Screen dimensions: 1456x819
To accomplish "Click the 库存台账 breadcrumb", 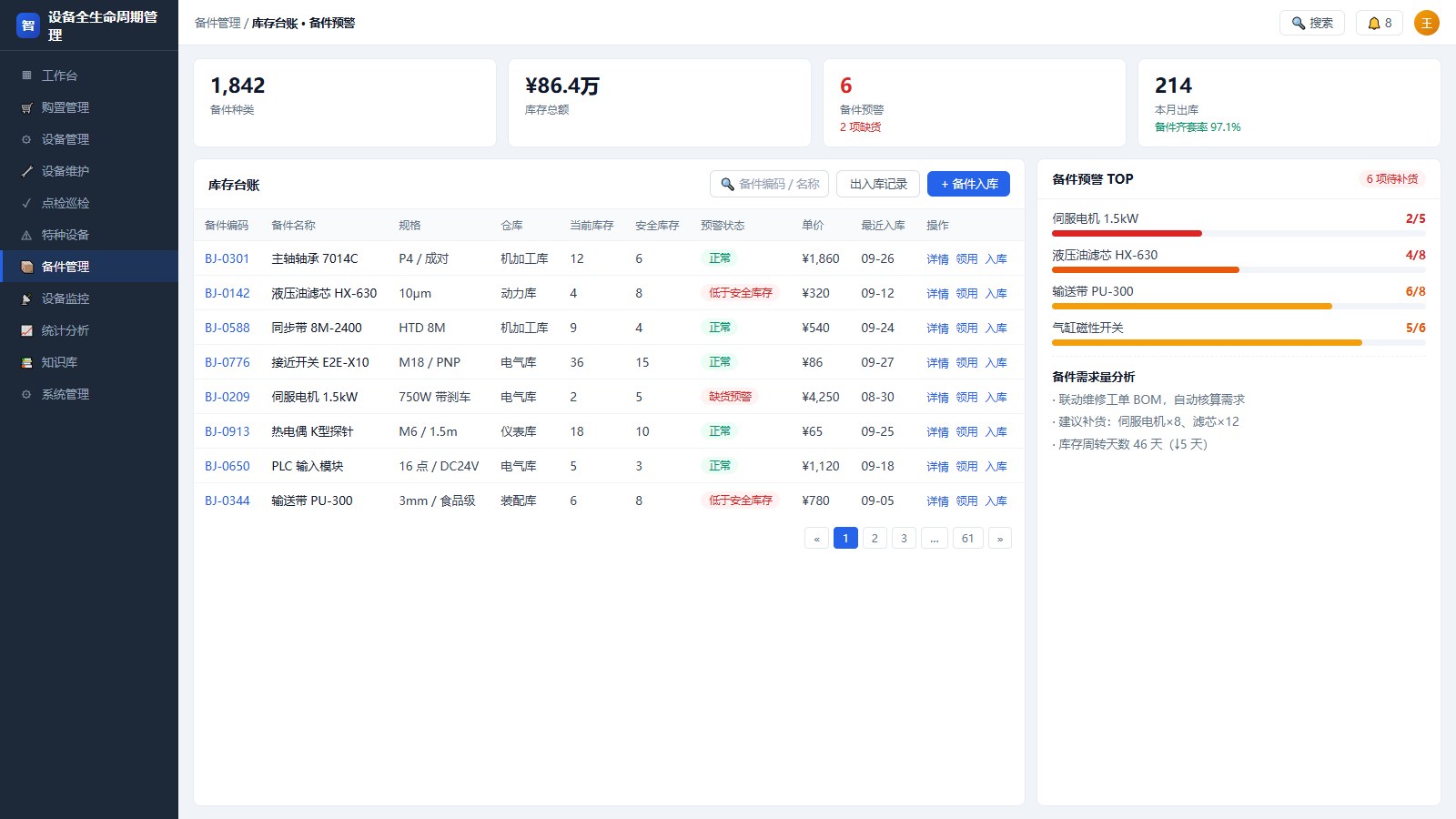I will tap(275, 23).
